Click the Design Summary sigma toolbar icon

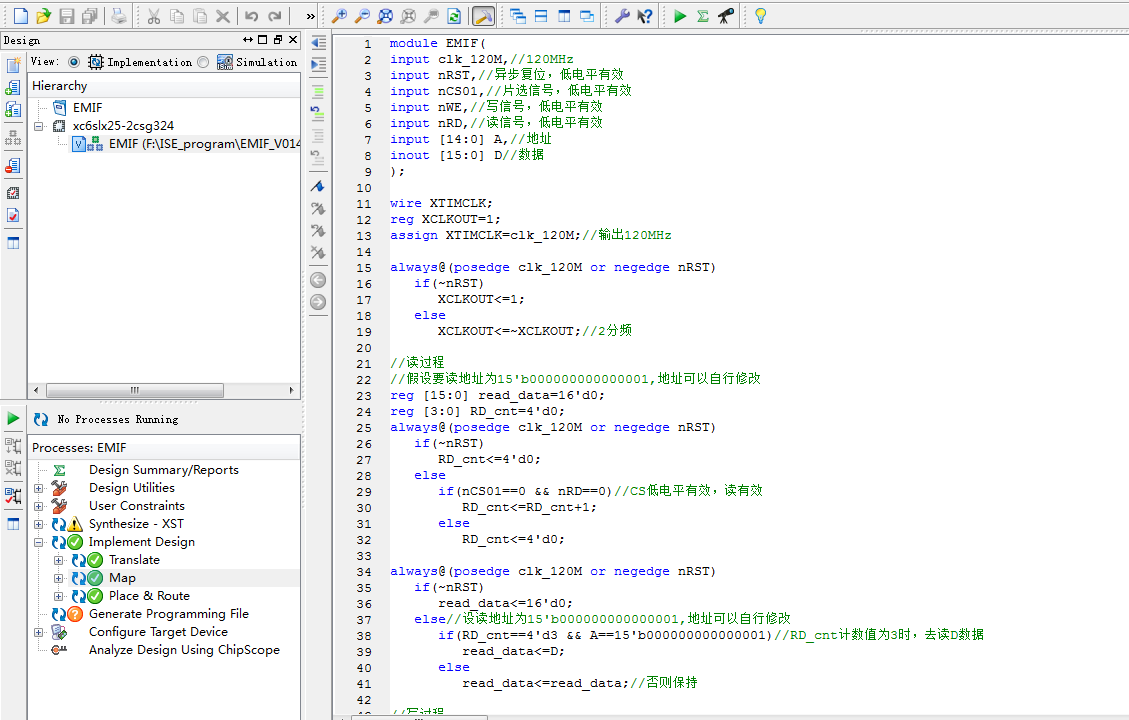tap(703, 16)
